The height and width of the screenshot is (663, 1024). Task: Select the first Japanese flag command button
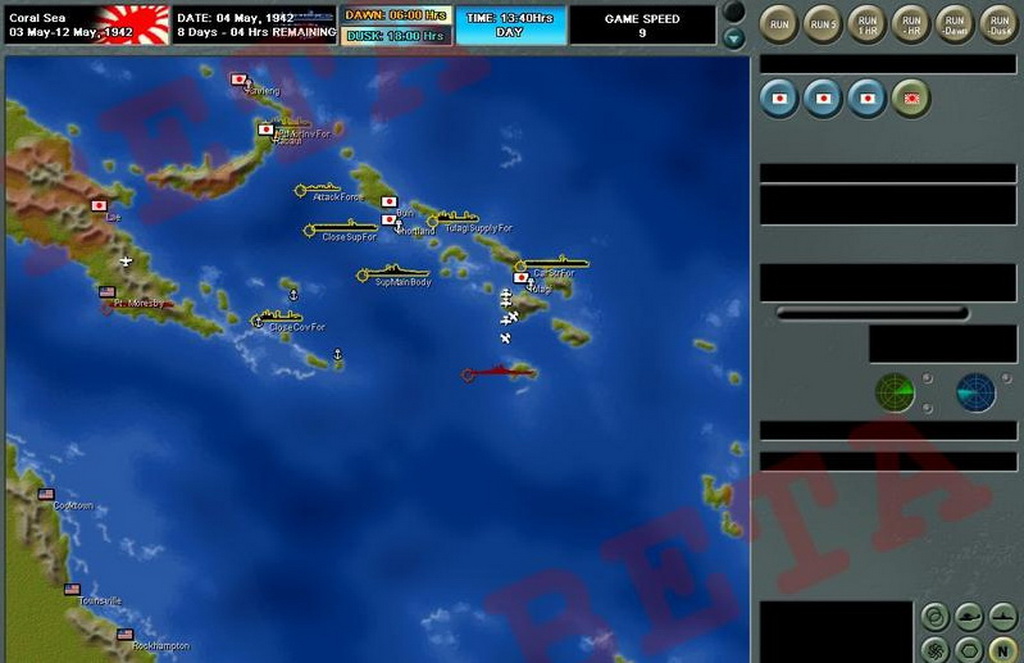coord(780,99)
